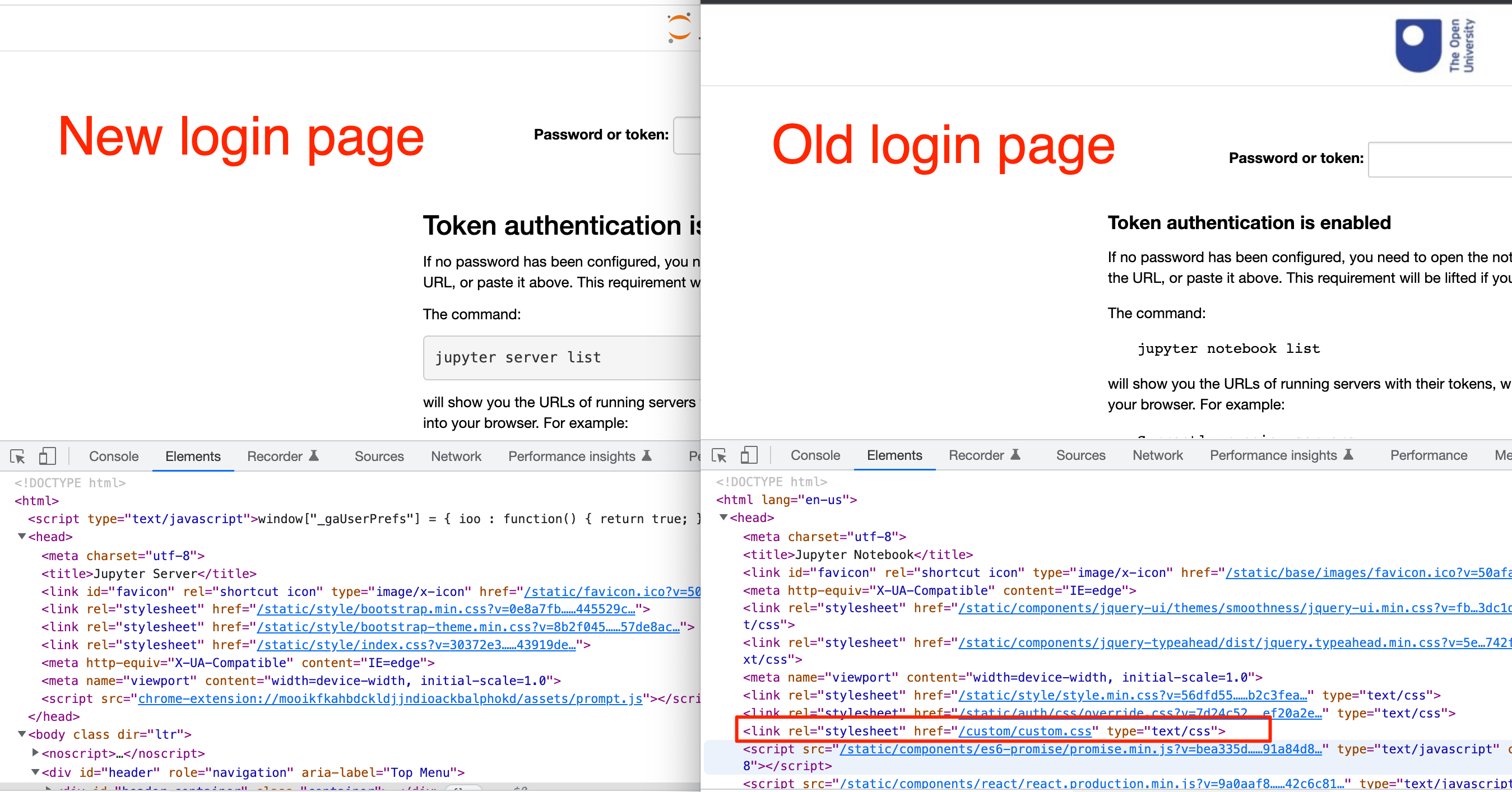Open the Recorder tab in left DevTools
The height and width of the screenshot is (792, 1512).
point(282,456)
